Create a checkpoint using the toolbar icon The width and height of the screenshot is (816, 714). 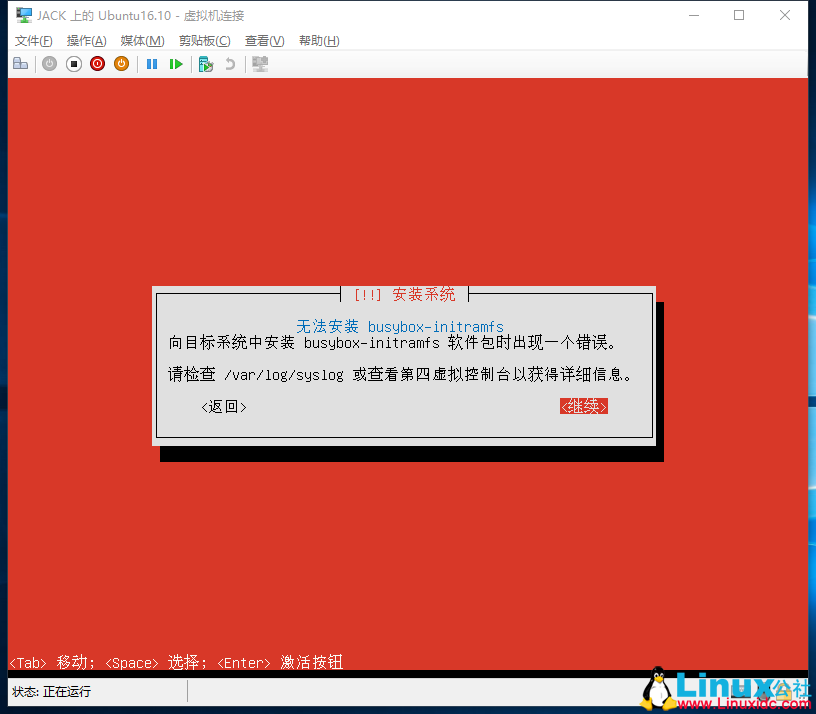pos(206,63)
